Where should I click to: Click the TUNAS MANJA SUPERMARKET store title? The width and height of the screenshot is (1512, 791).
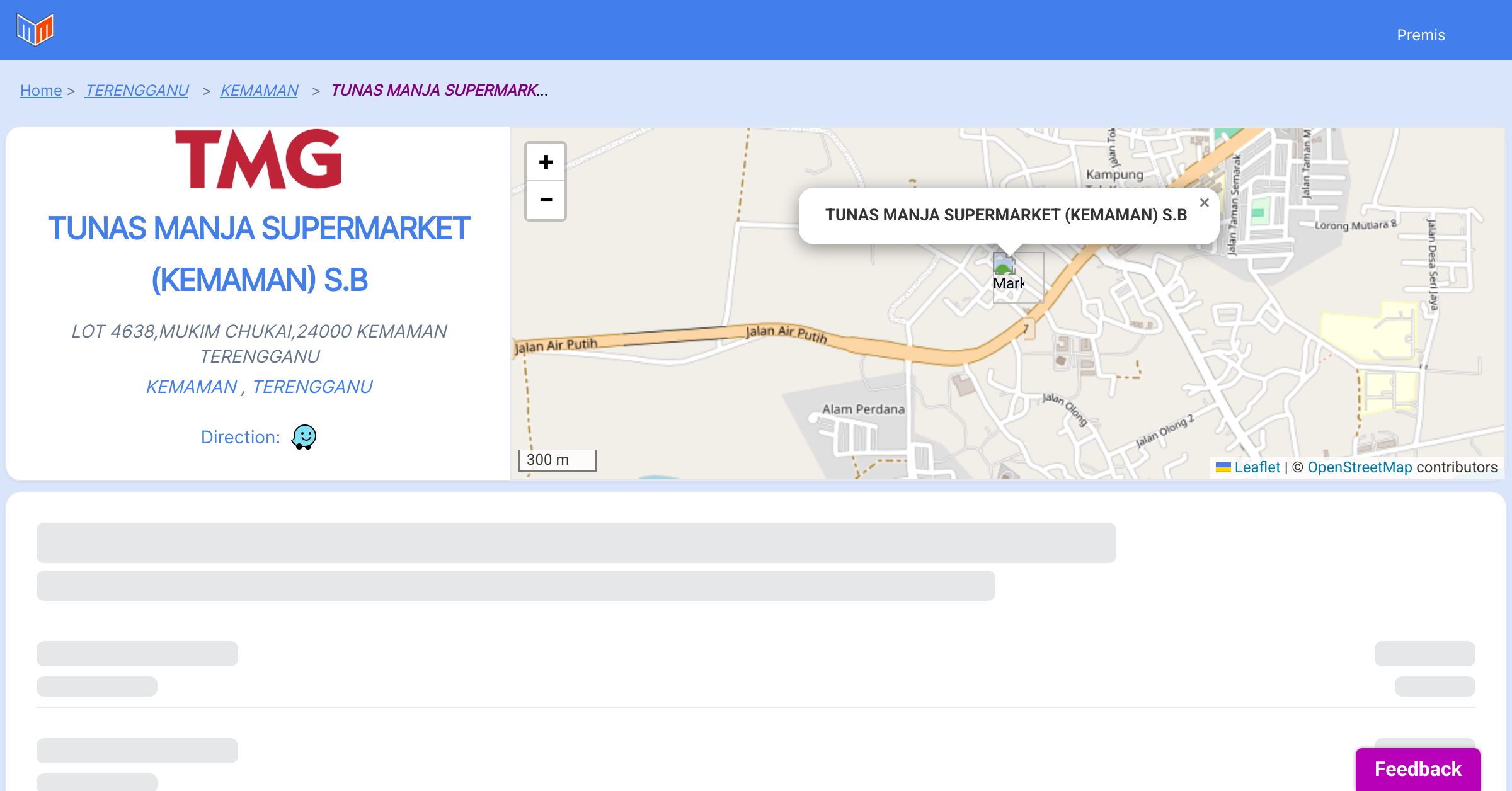click(259, 254)
